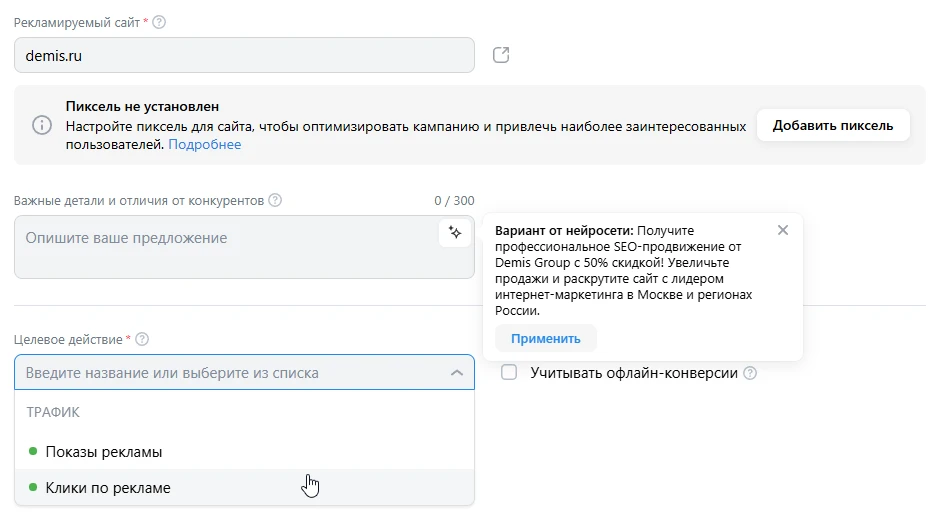Viewport: 941px width, 513px height.
Task: Enable the 'Учитывать офлайн-конверсии' checkbox
Action: click(x=509, y=373)
